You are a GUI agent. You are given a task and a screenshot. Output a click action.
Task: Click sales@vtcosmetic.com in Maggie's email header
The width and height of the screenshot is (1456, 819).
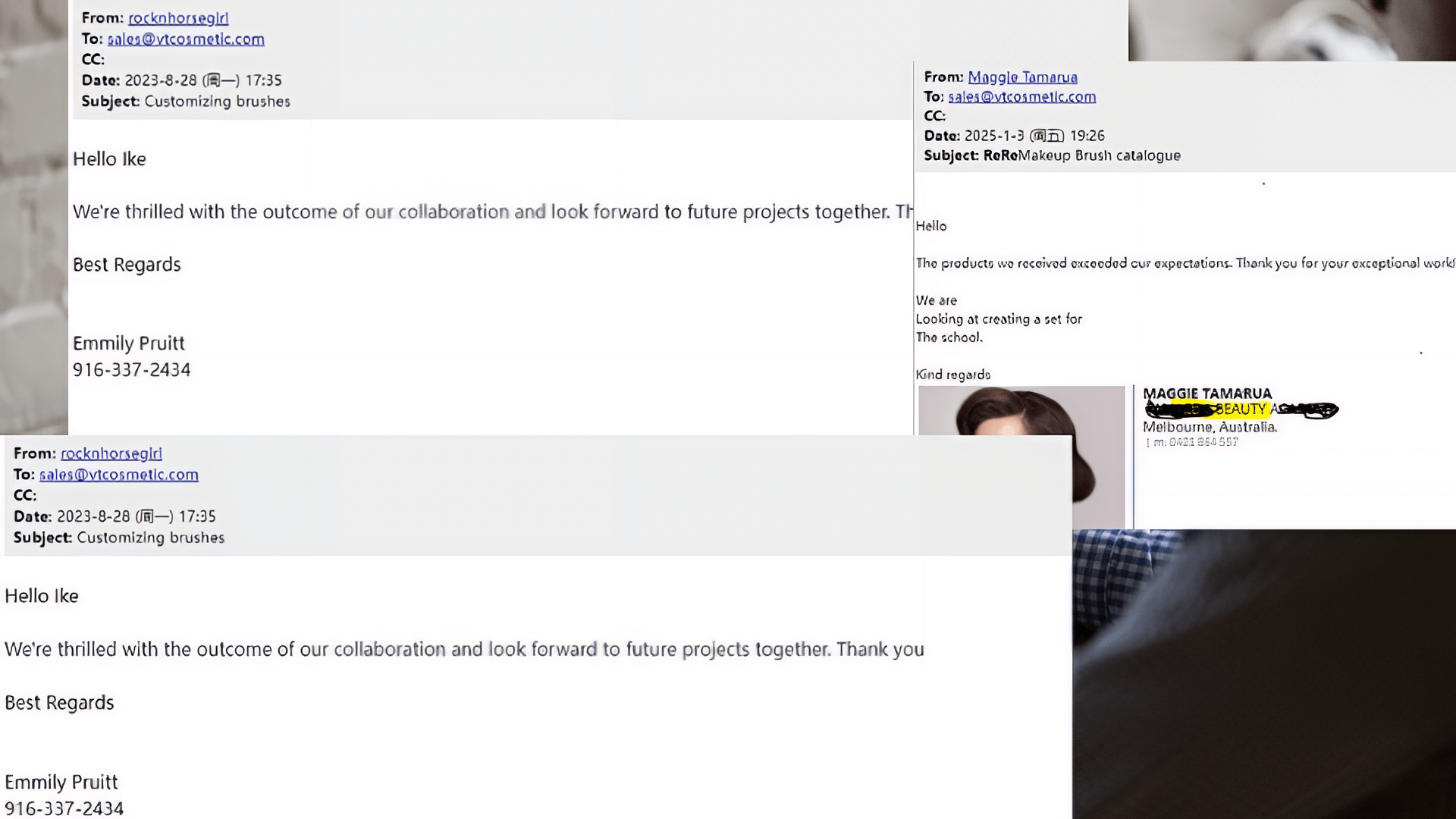click(1021, 97)
